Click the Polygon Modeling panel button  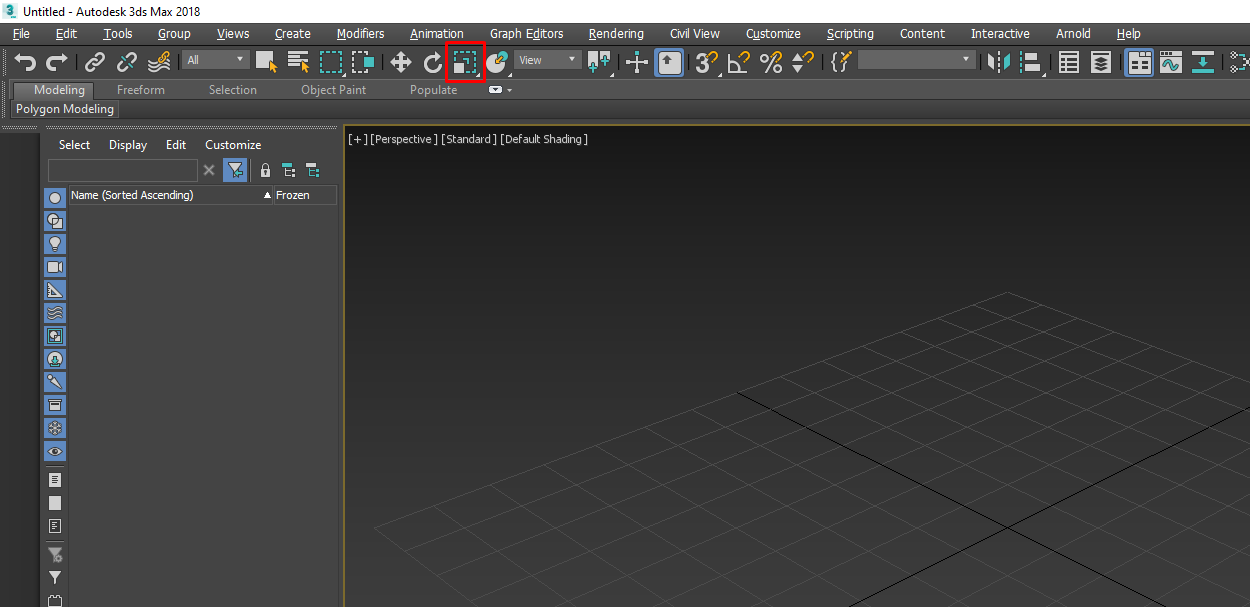point(65,109)
